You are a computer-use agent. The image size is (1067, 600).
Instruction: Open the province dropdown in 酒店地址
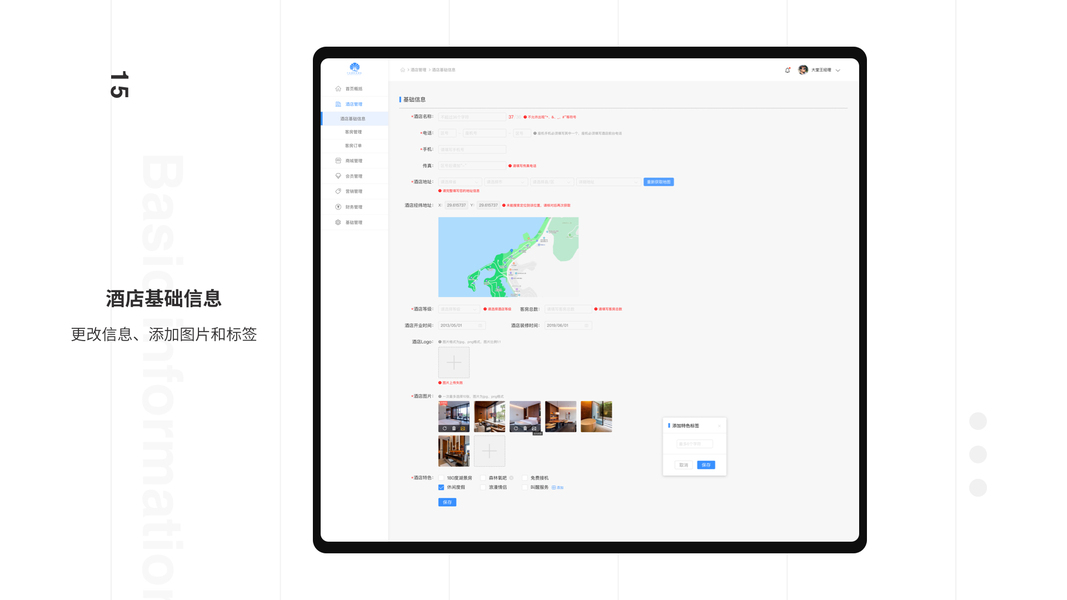coord(460,182)
